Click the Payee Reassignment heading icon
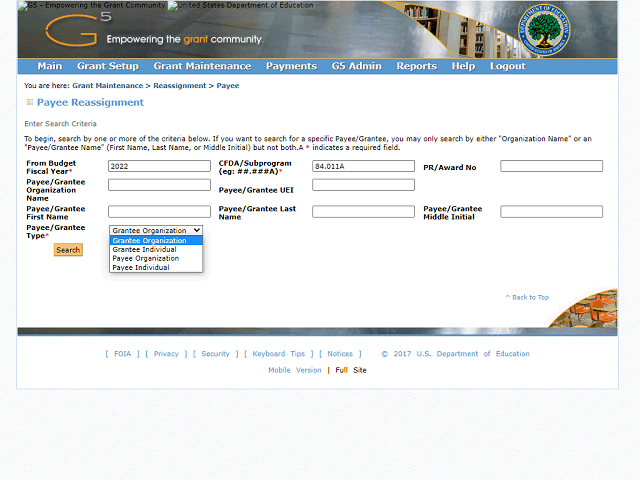This screenshot has width=640, height=480. [x=30, y=103]
